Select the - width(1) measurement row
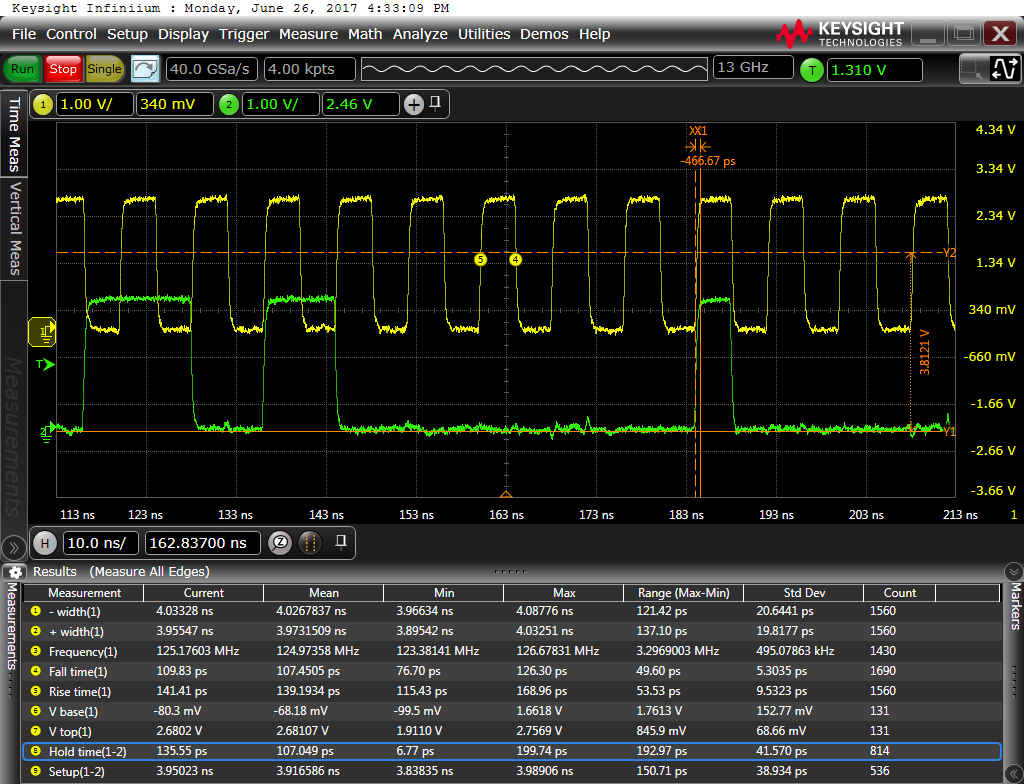Screen dimensions: 1024x784 (512, 612)
